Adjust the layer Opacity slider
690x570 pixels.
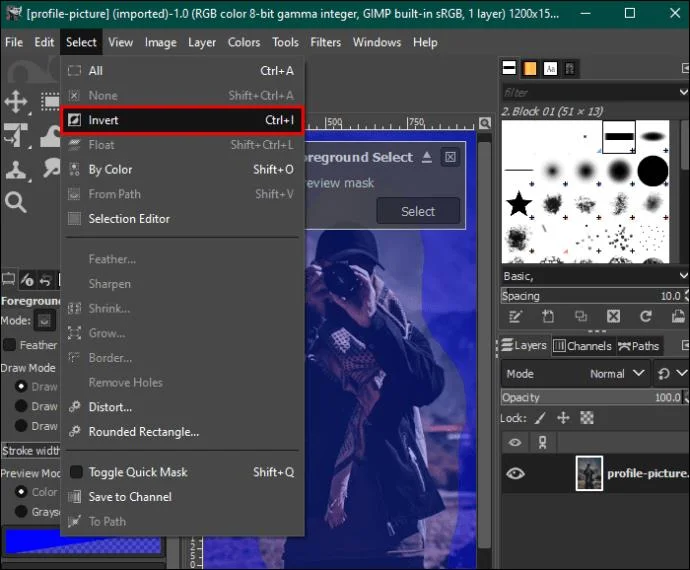(594, 397)
